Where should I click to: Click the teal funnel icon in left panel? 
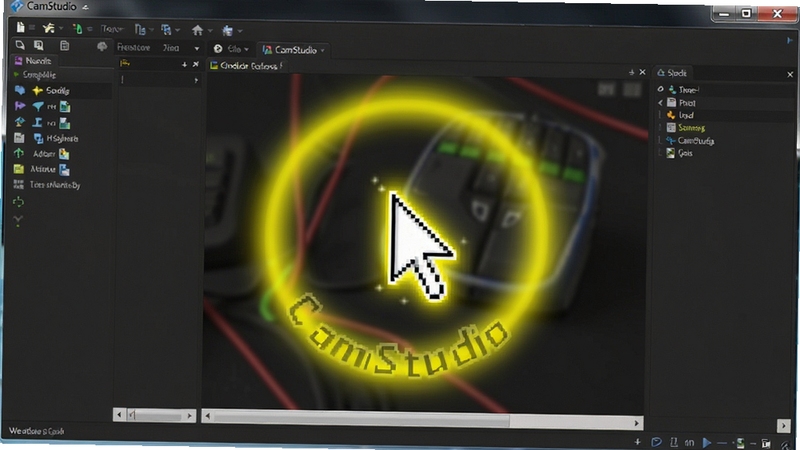click(x=38, y=107)
